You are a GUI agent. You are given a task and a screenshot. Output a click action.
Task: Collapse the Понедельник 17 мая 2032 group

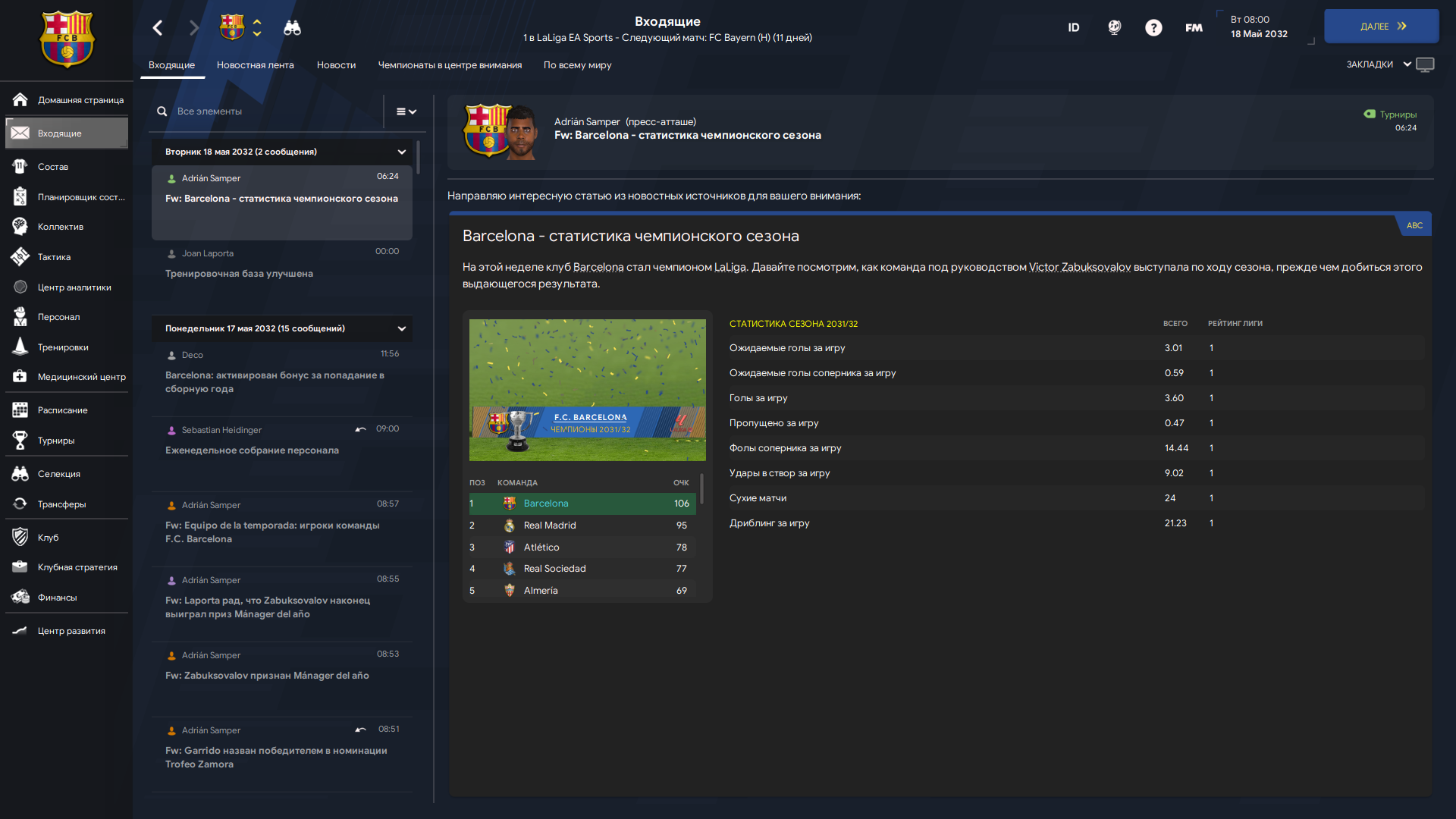click(402, 328)
